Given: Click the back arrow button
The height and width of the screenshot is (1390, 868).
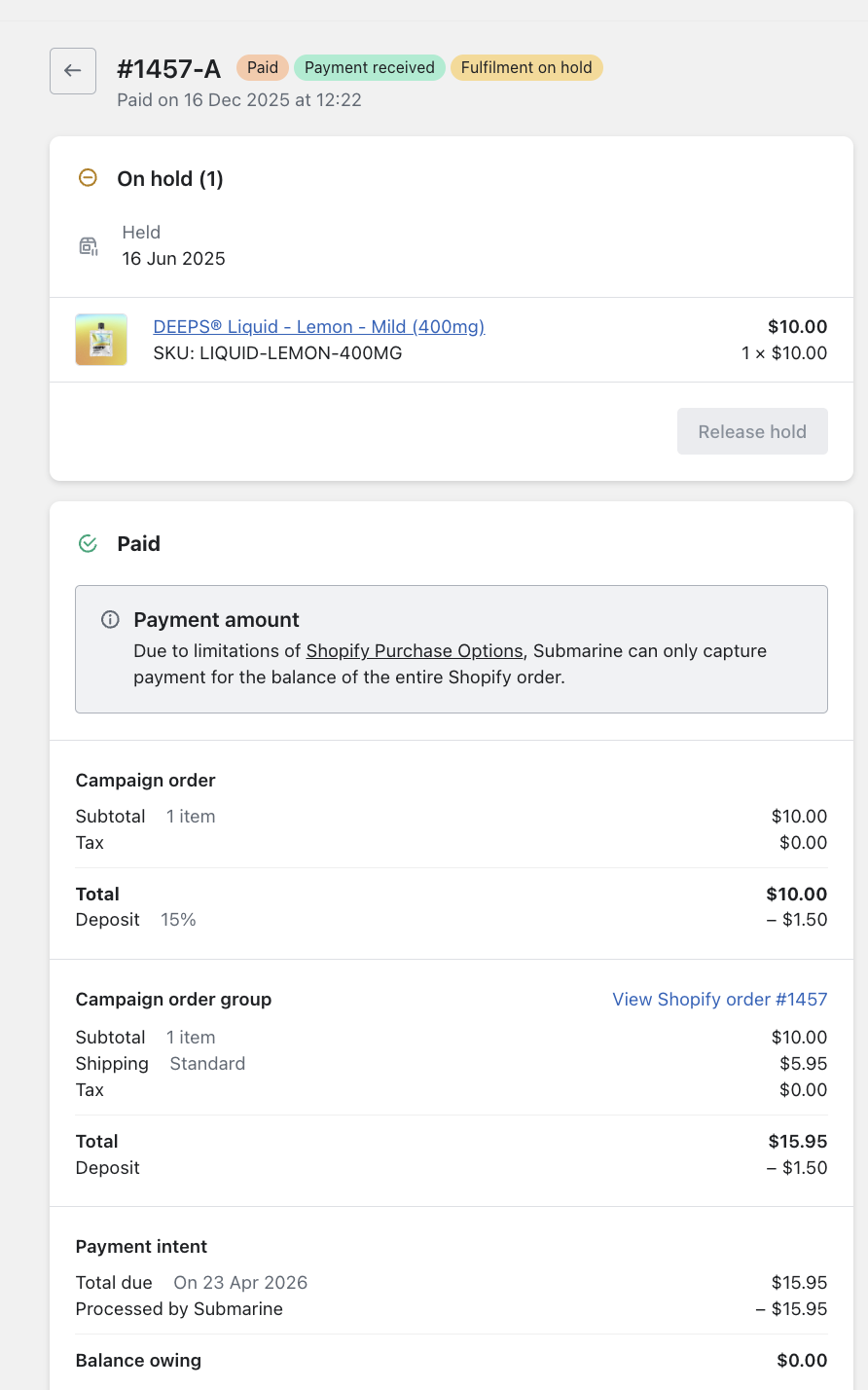Looking at the screenshot, I should tap(73, 71).
